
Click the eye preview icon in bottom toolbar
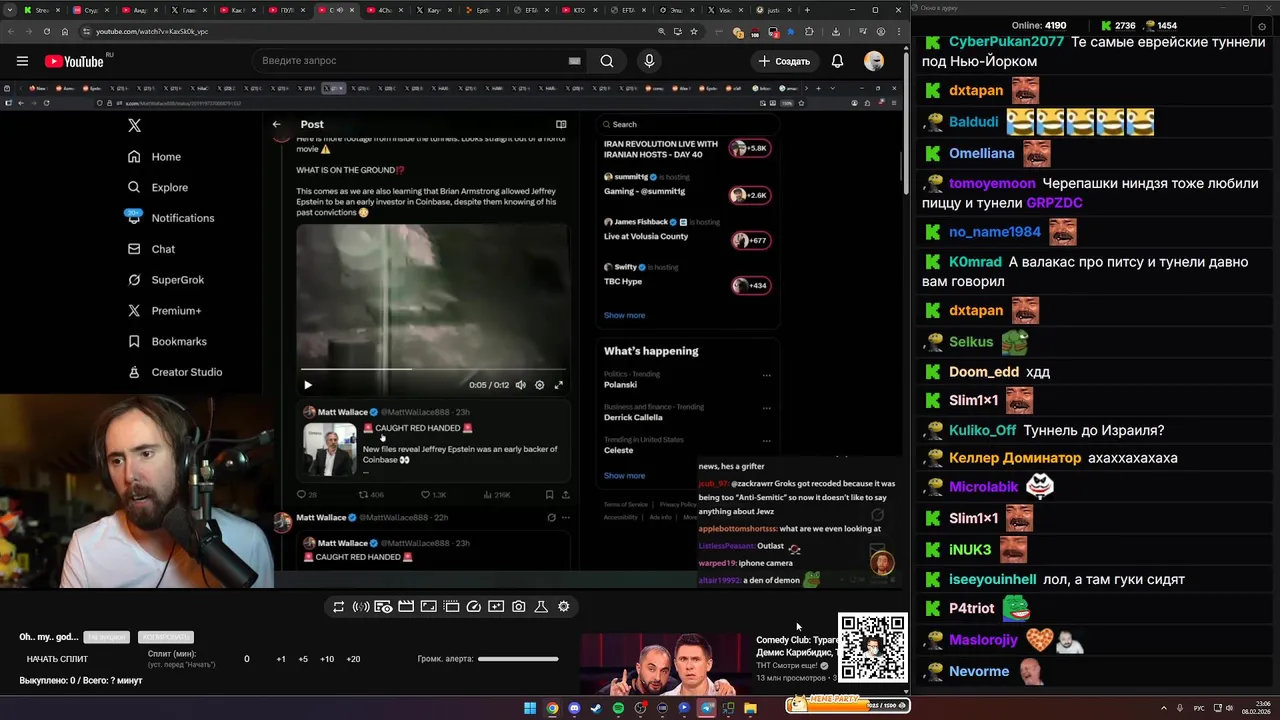[x=383, y=607]
